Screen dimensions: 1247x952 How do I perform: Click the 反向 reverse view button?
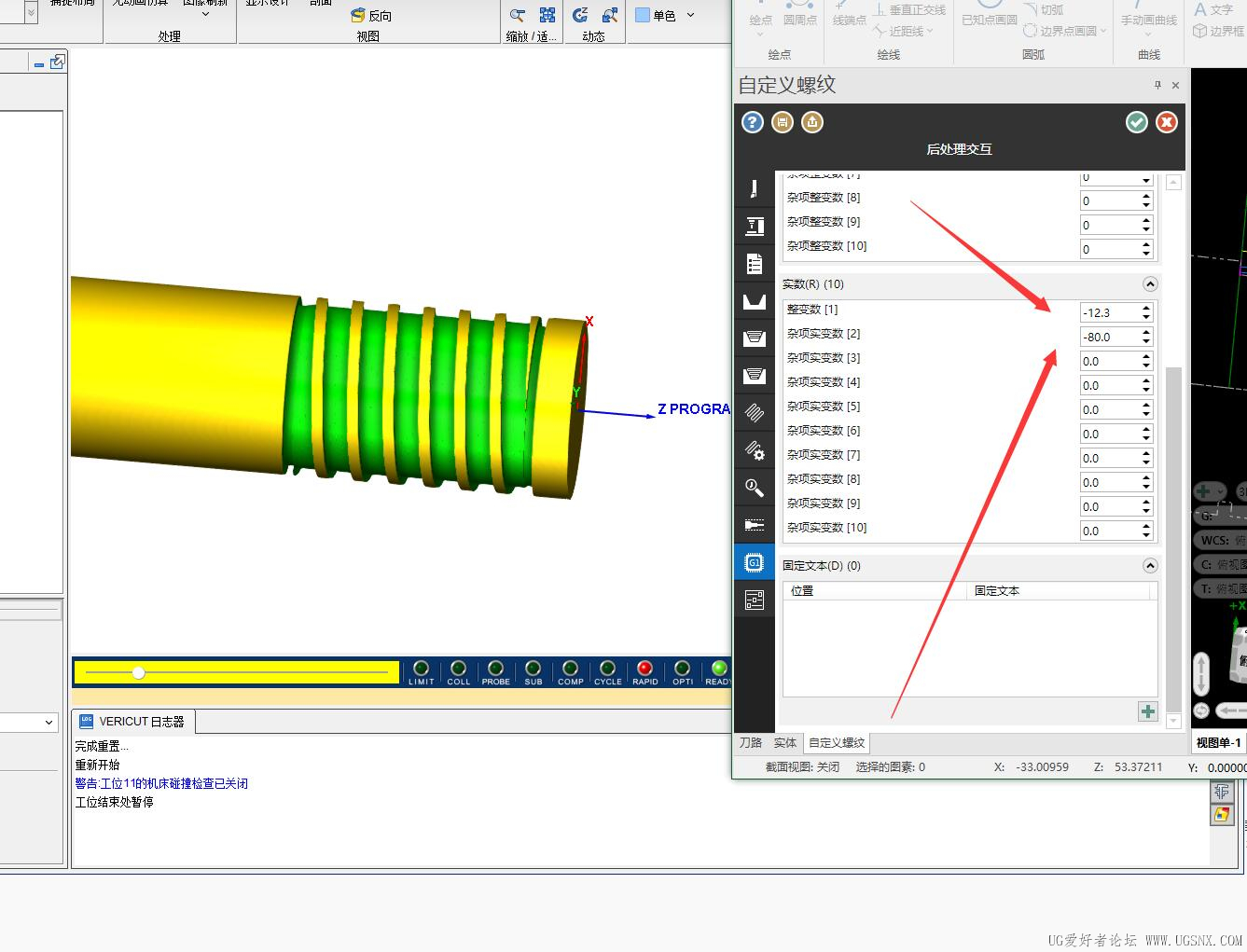(x=371, y=16)
